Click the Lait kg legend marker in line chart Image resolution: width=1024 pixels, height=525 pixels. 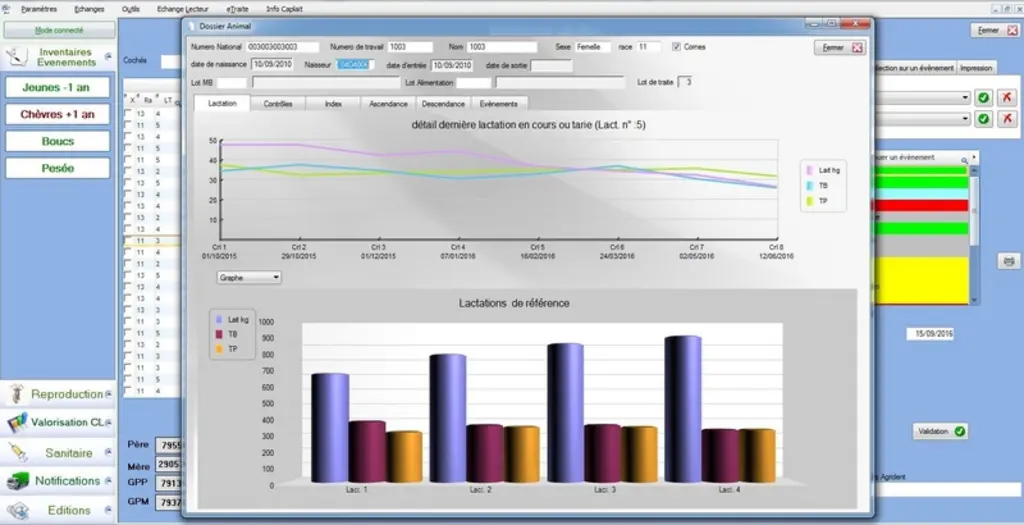pos(810,170)
